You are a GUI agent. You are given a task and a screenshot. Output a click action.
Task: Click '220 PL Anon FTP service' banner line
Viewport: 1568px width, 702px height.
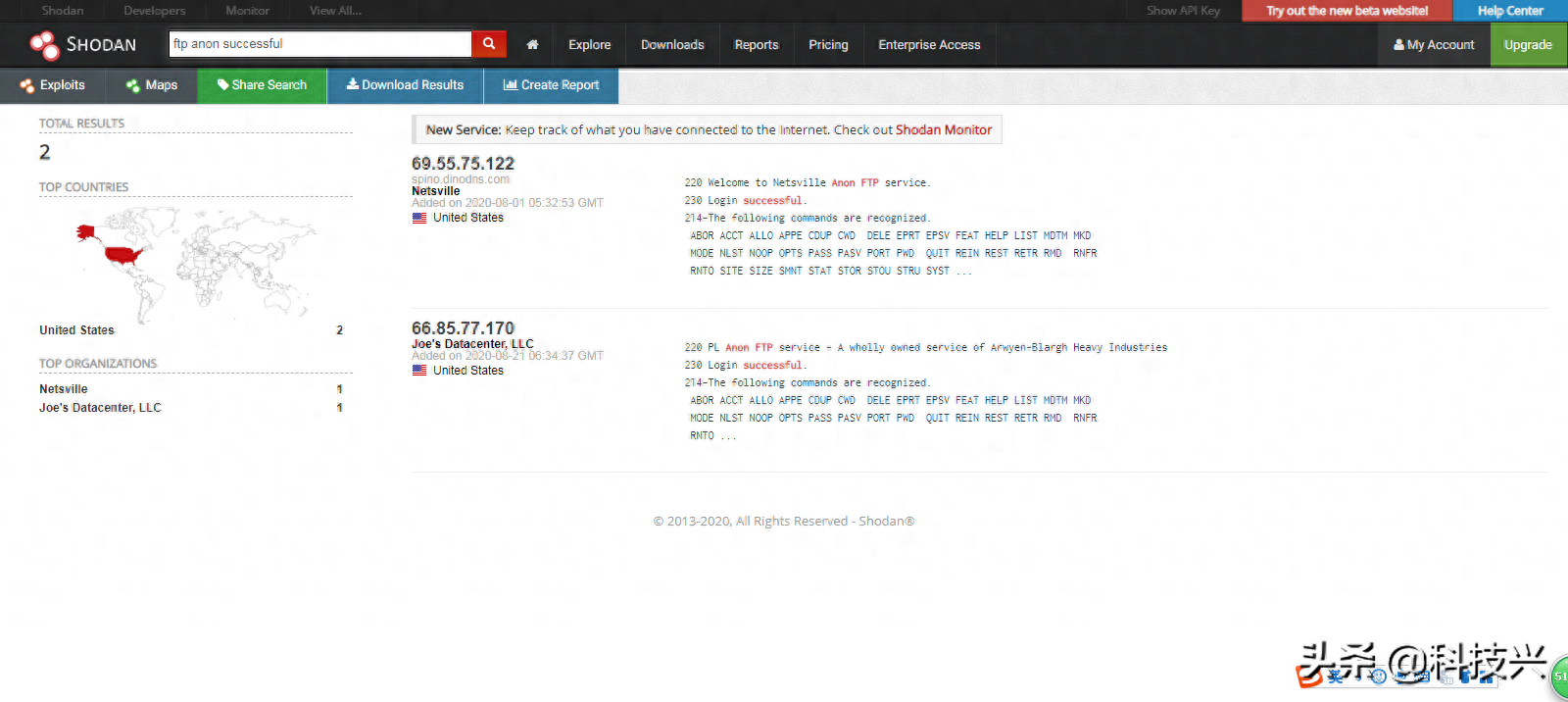click(x=926, y=347)
